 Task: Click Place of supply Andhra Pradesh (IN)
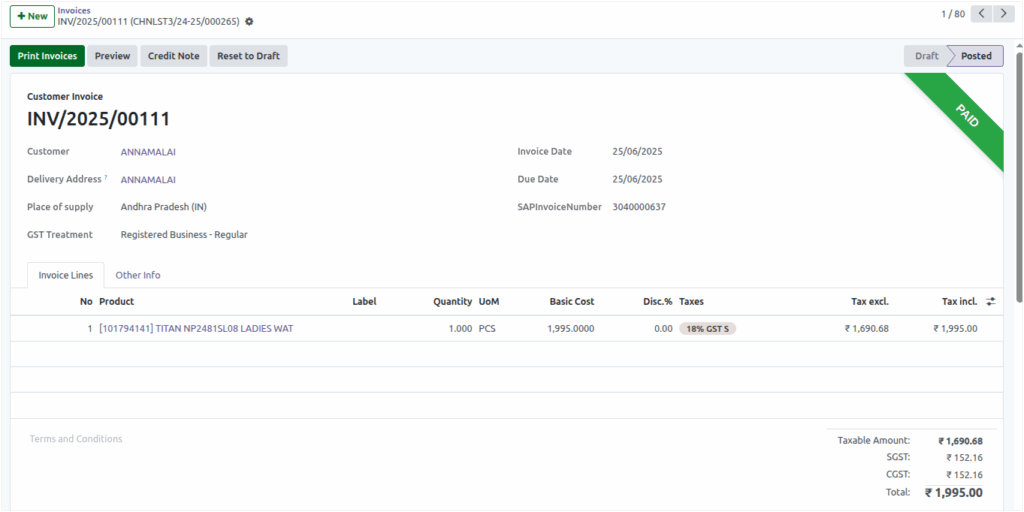point(164,207)
